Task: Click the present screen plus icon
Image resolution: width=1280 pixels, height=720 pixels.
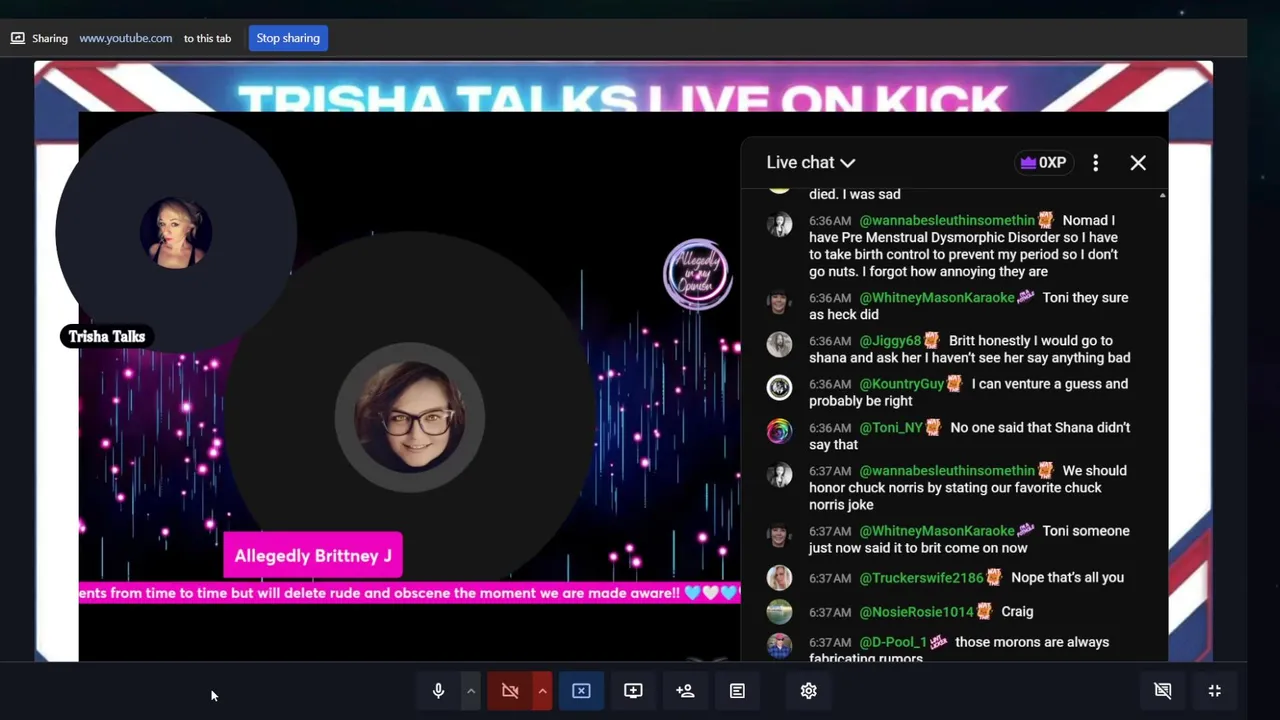Action: coord(633,691)
